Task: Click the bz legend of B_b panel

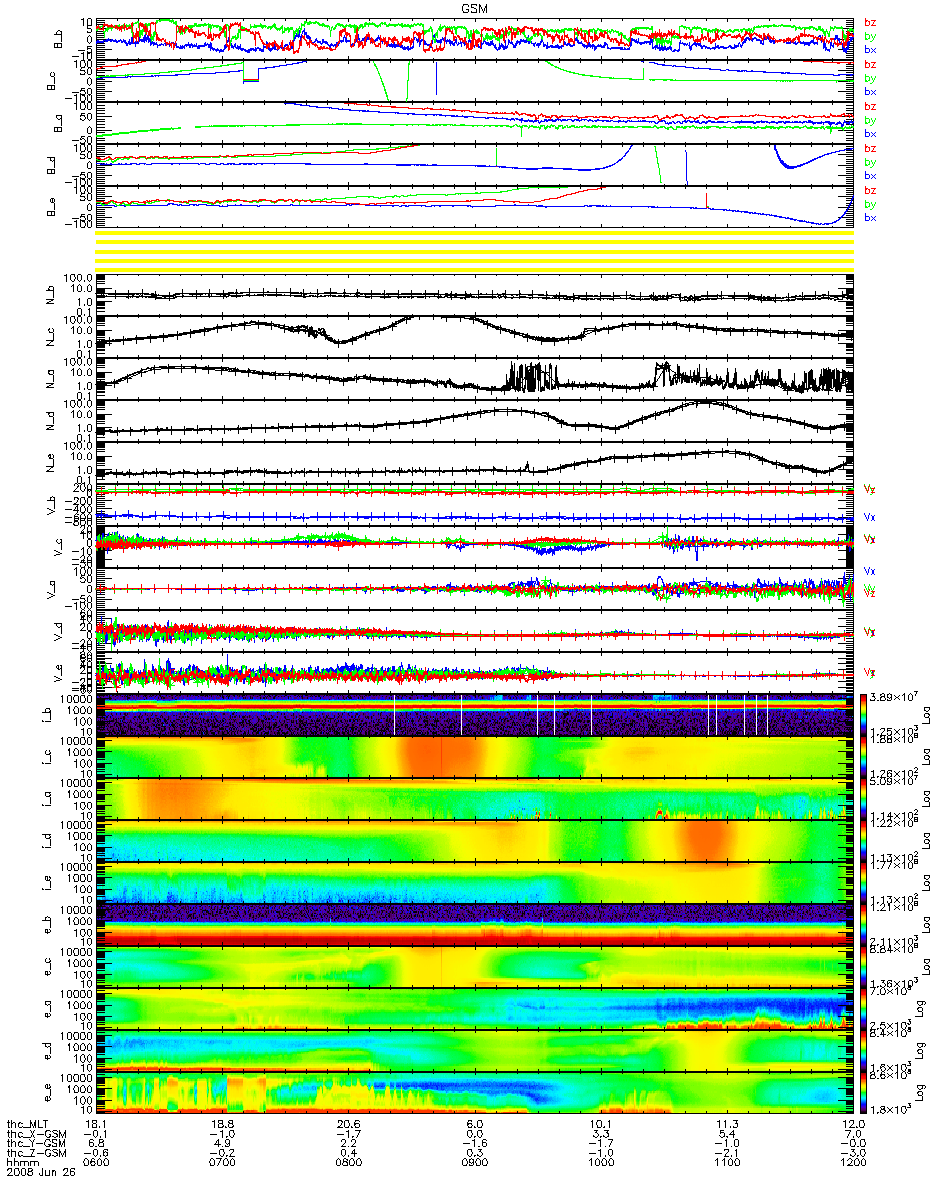Action: [870, 23]
